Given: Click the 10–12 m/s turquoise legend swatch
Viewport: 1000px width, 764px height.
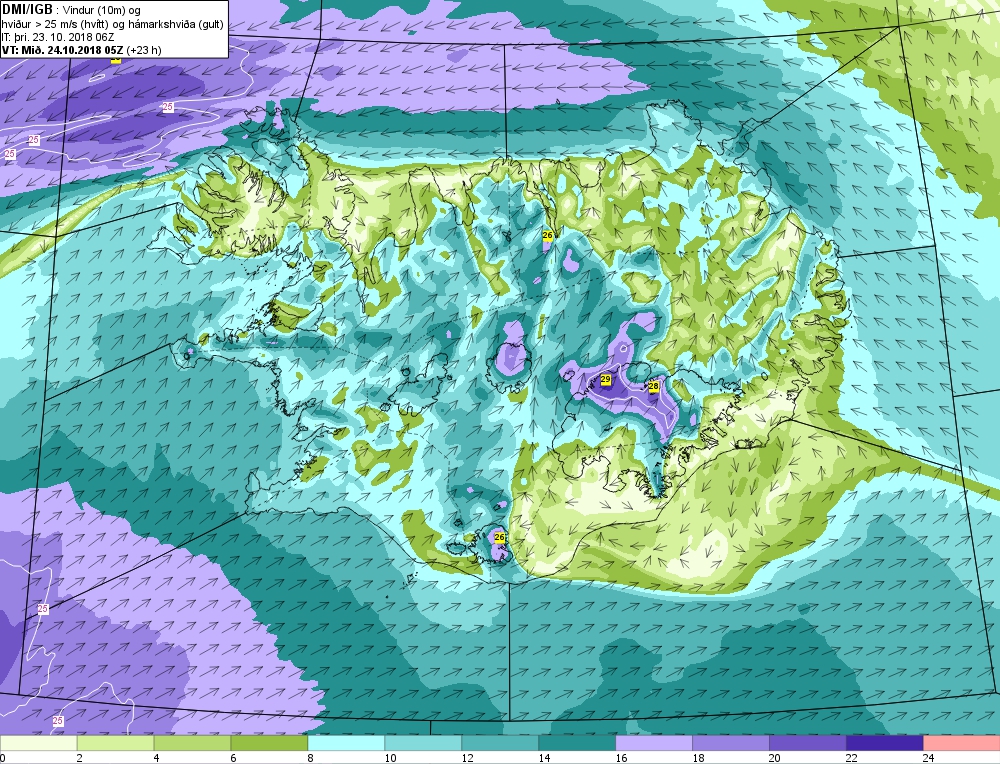Looking at the screenshot, I should (423, 743).
